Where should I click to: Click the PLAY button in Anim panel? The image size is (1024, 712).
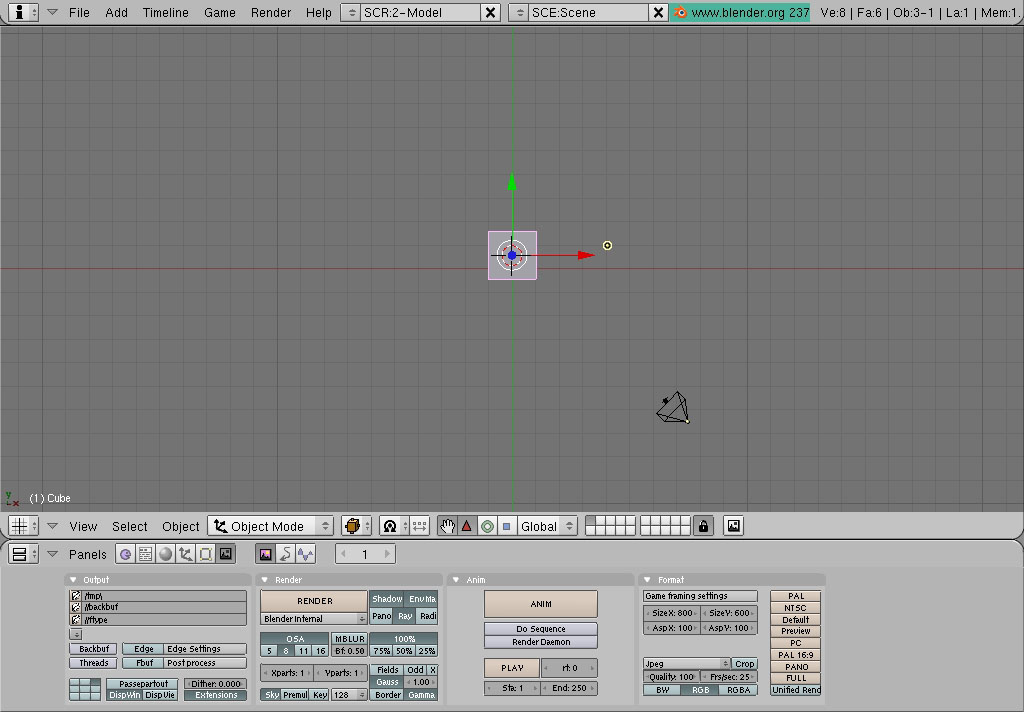click(x=512, y=668)
